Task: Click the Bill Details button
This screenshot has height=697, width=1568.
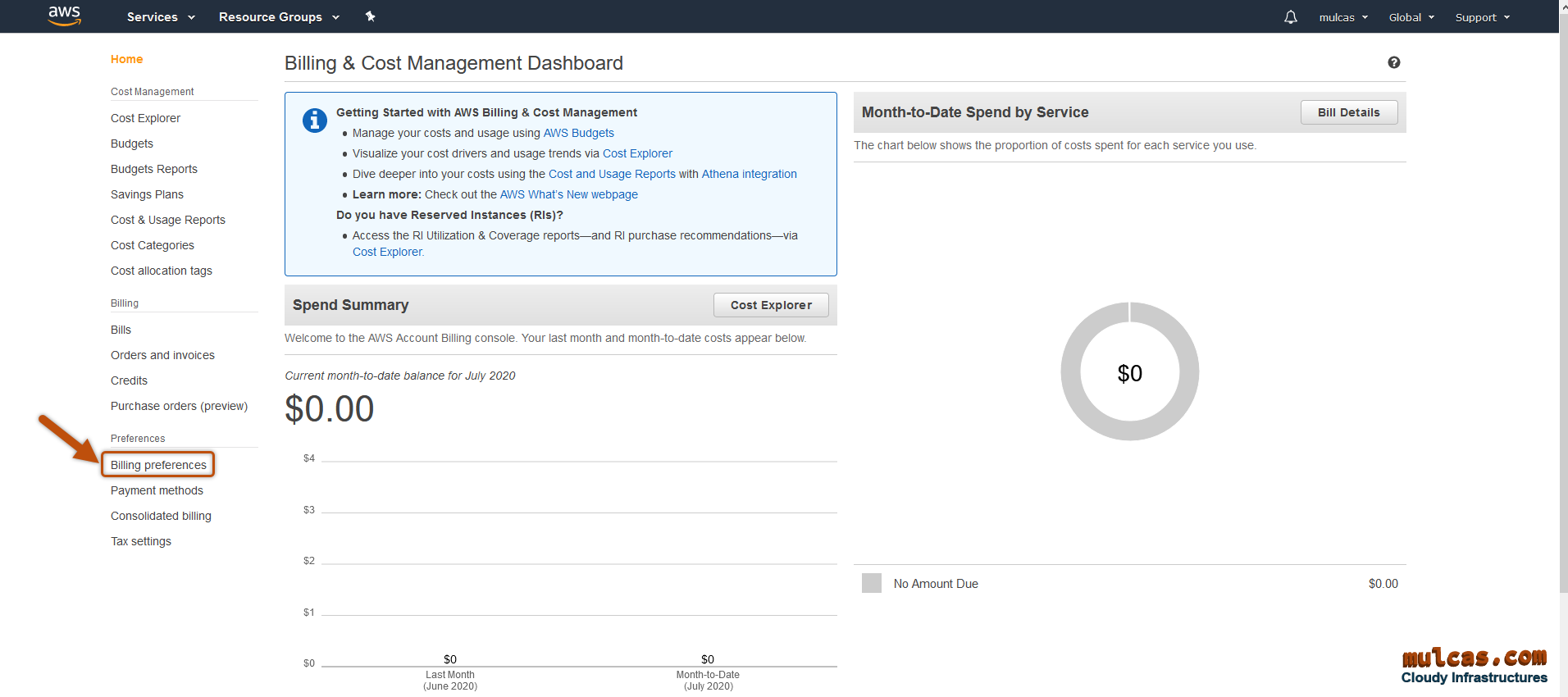Action: pos(1348,112)
